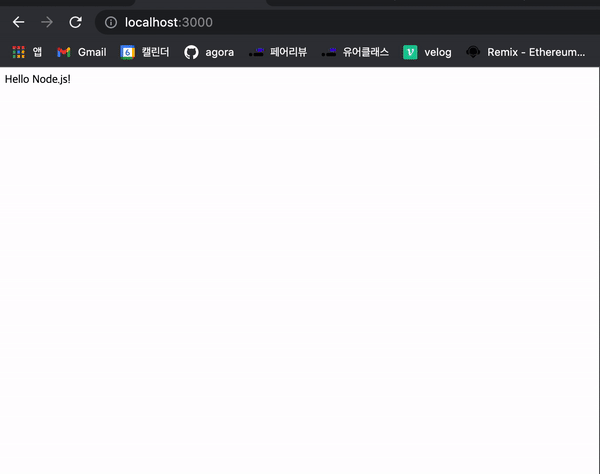This screenshot has width=600, height=474.
Task: Open the velog bookmark
Action: pyautogui.click(x=427, y=52)
